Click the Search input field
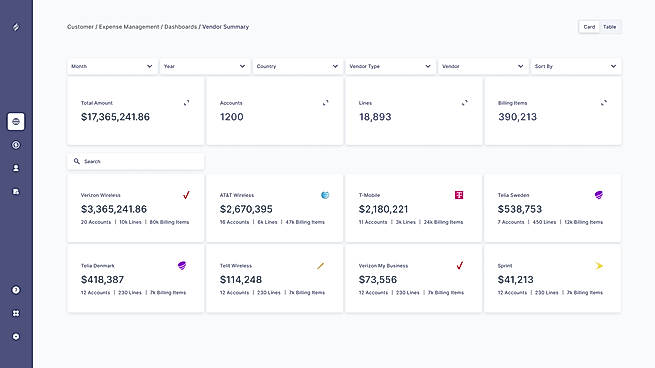The image size is (655, 368). (x=136, y=161)
